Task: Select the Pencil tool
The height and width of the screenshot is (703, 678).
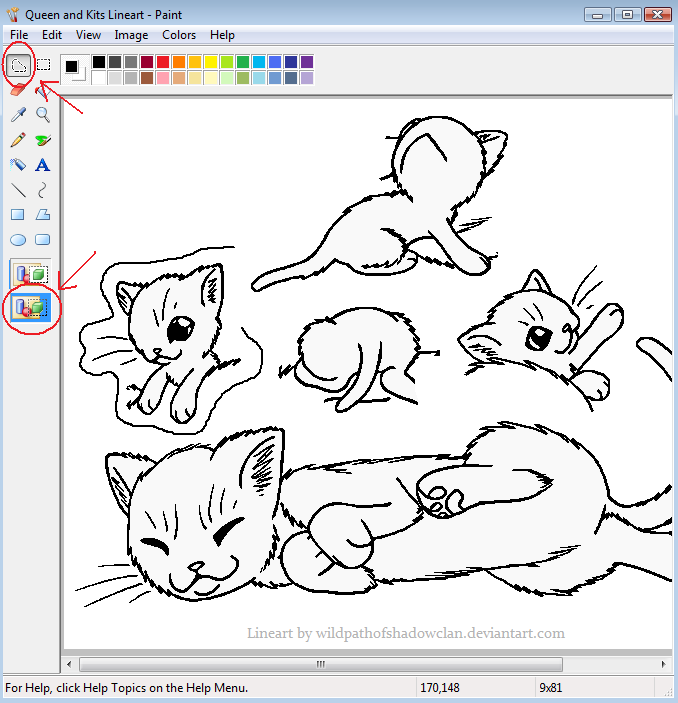Action: 18,140
